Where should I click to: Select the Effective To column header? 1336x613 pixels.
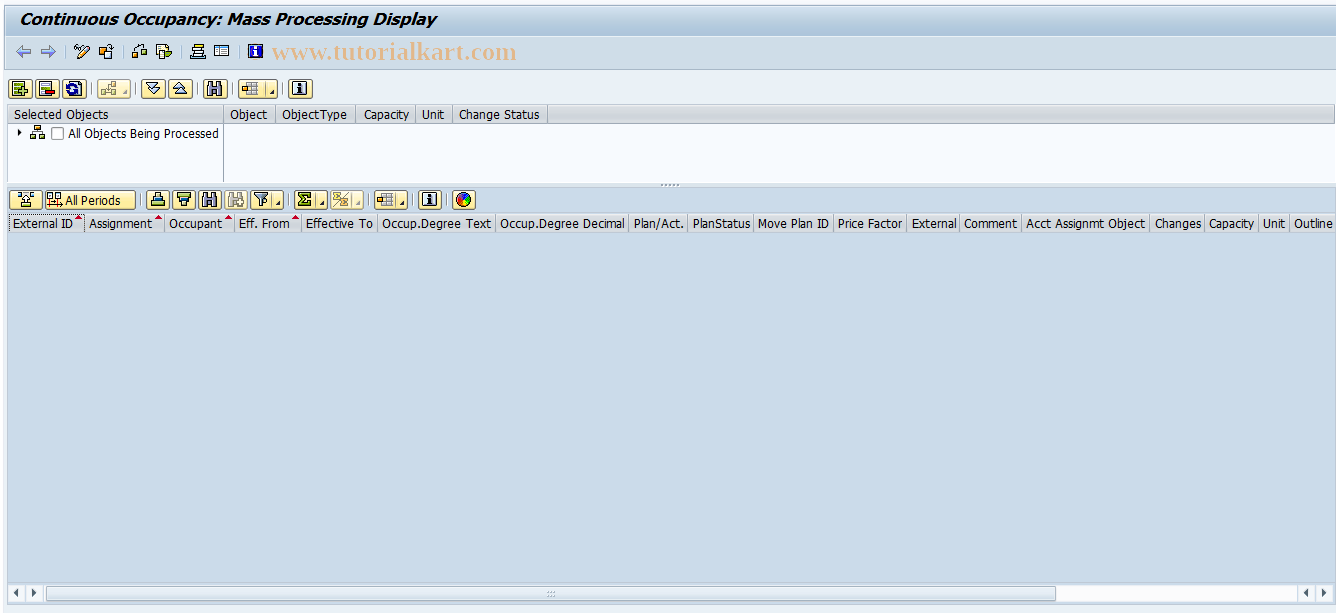339,223
